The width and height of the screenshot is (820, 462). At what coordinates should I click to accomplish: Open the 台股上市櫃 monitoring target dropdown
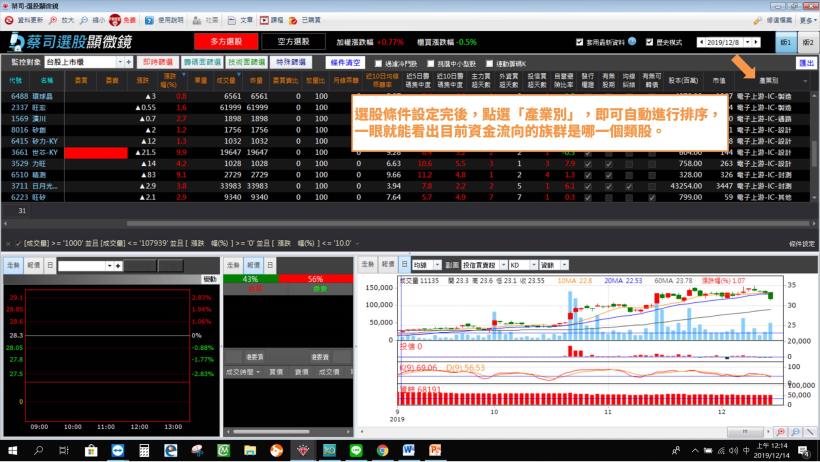pyautogui.click(x=120, y=62)
